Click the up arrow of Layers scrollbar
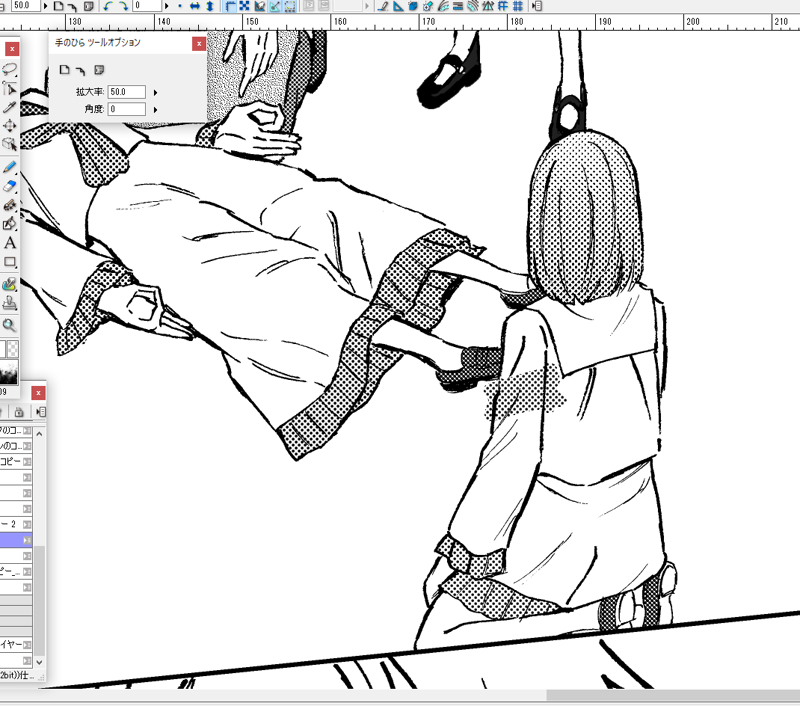The image size is (800, 706). 39,434
